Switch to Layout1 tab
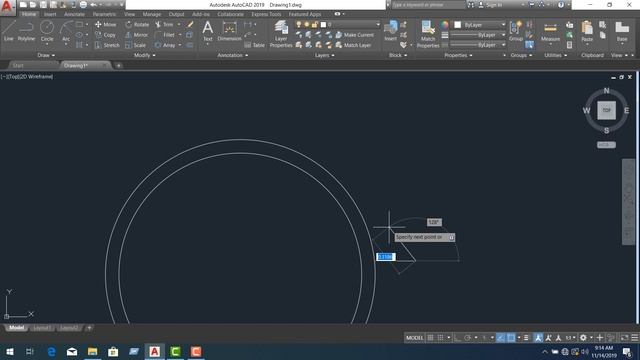The image size is (640, 360). tap(42, 328)
